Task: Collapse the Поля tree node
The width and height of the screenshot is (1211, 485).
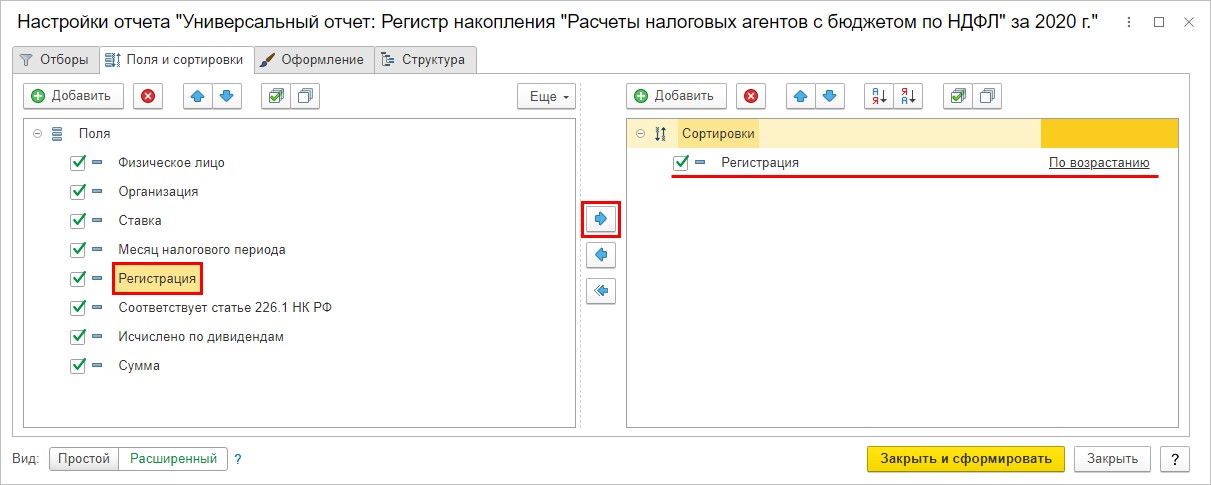Action: 37,133
